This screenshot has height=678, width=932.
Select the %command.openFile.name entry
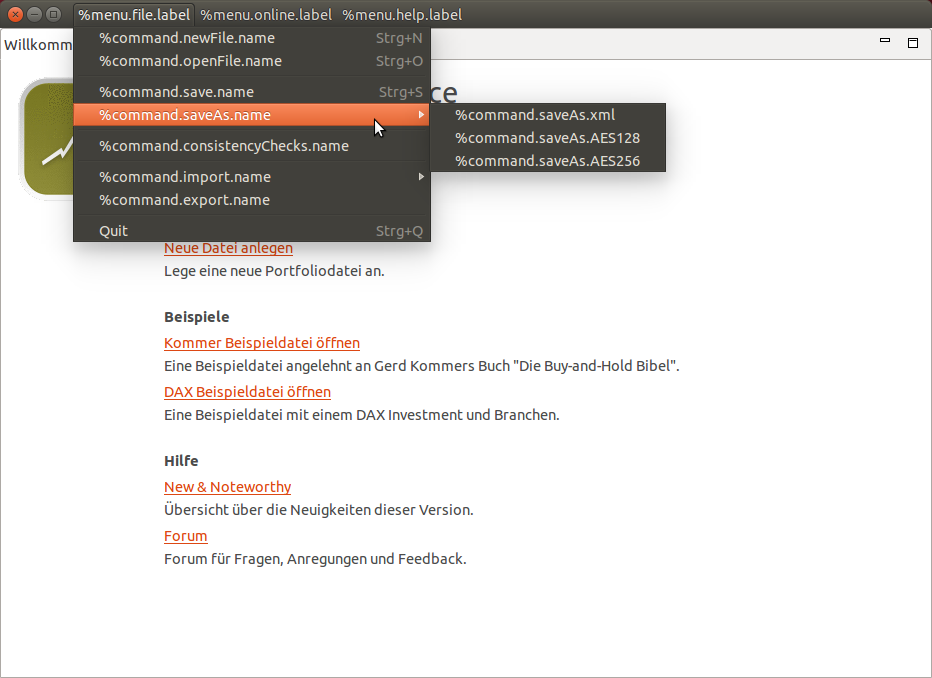[190, 61]
